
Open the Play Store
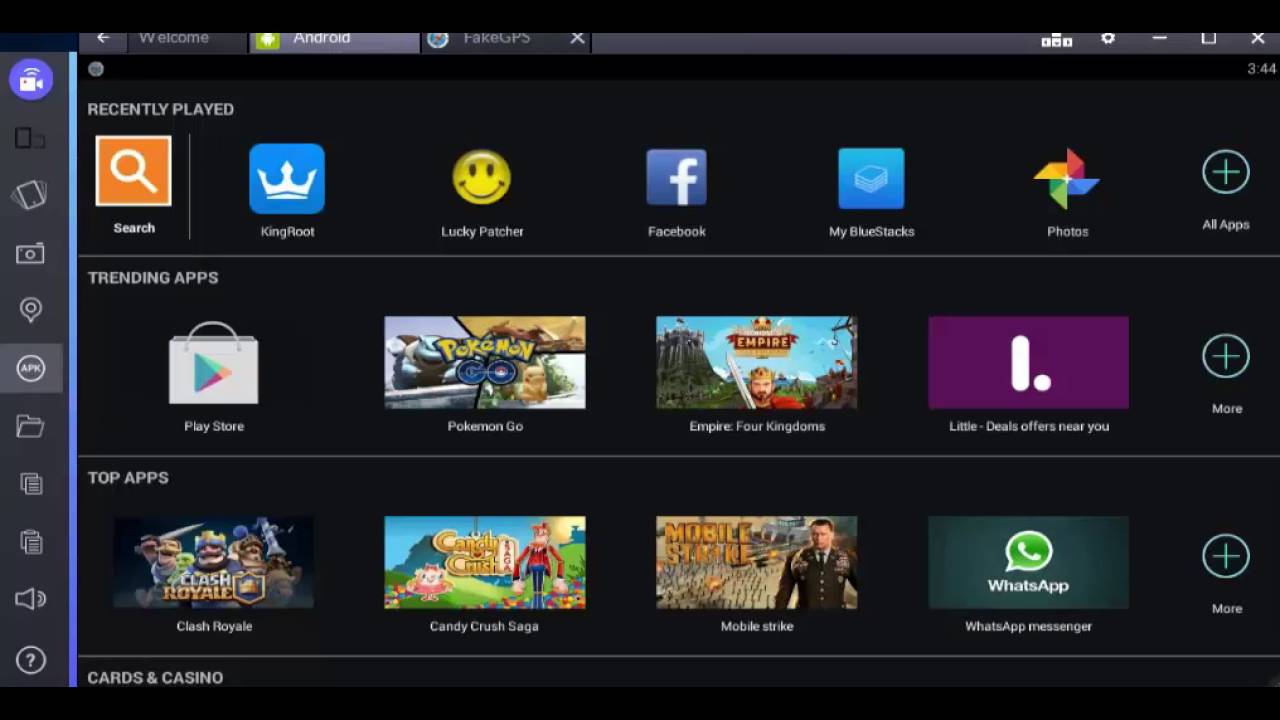tap(213, 363)
